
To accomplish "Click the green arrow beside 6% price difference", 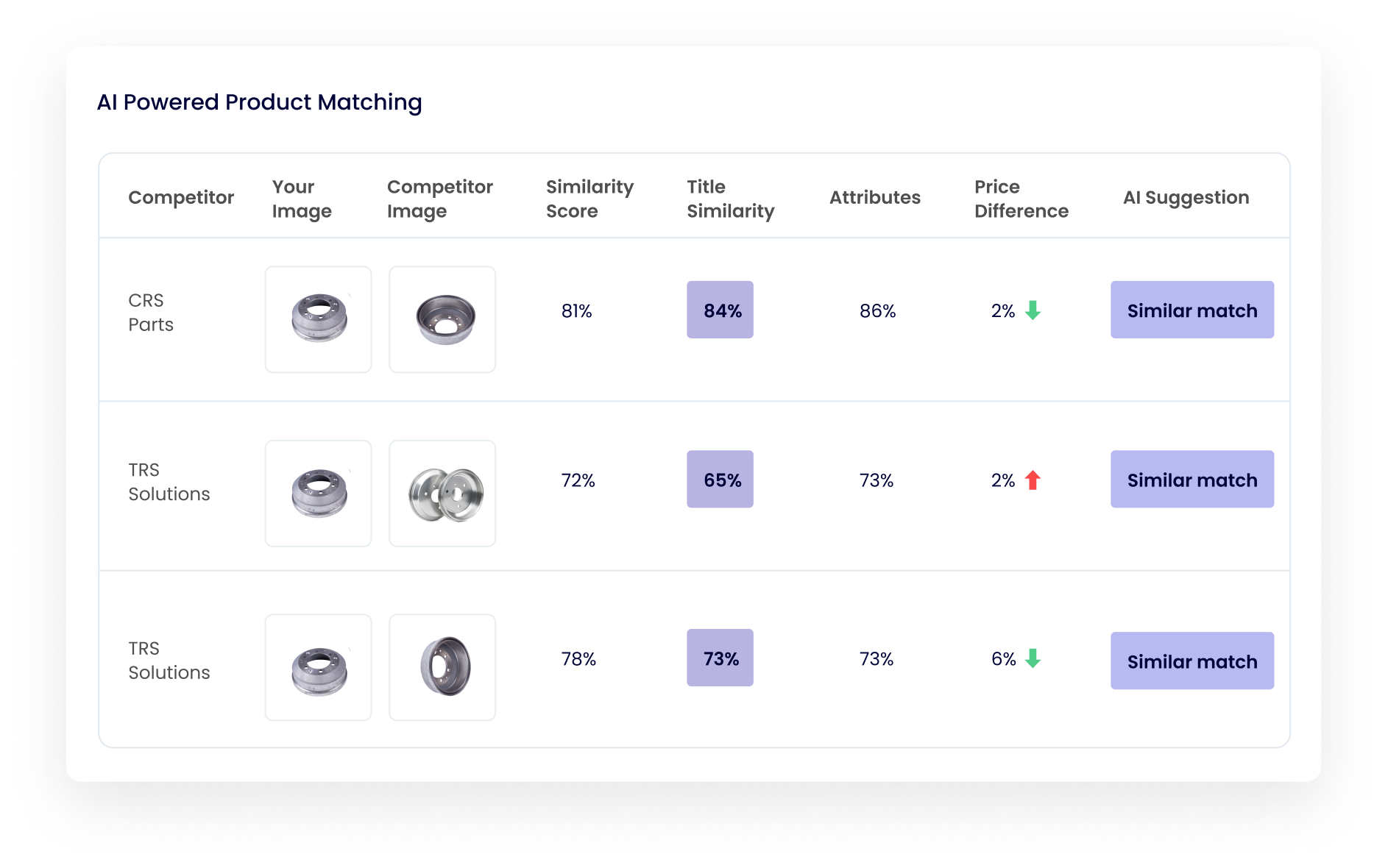I will click(1033, 660).
